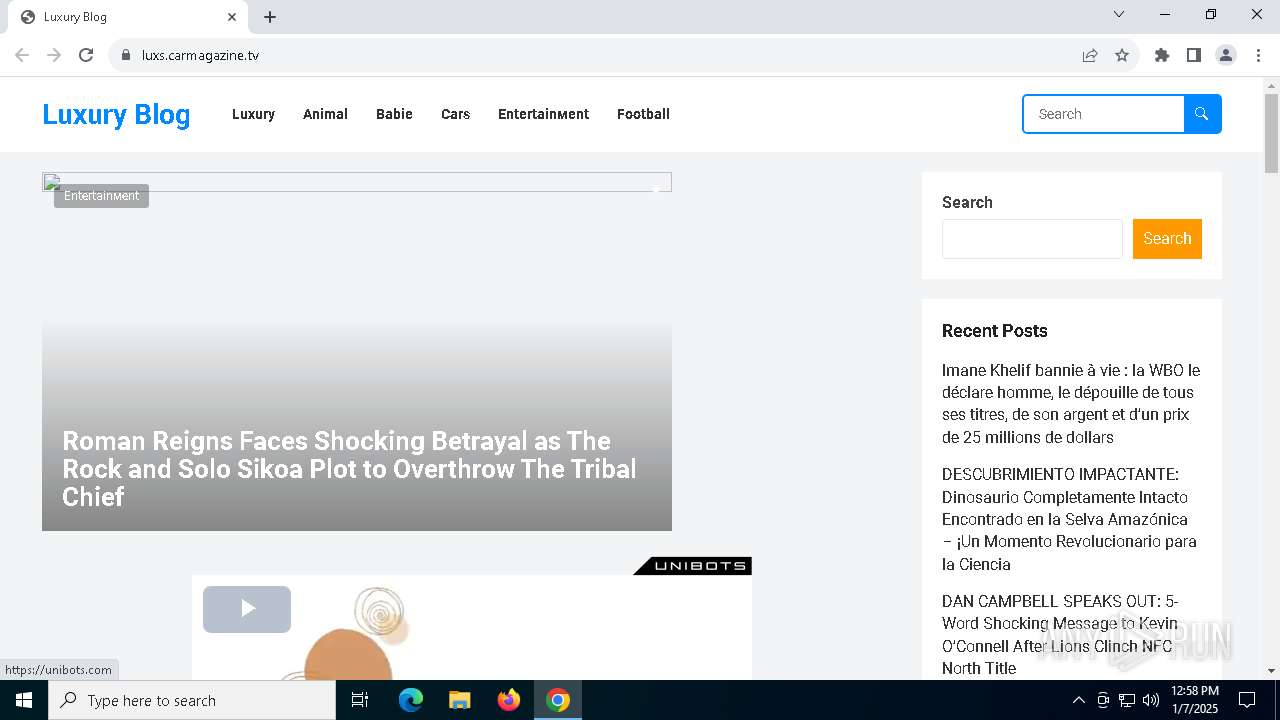Open a new tab with the plus icon
Viewport: 1280px width, 720px height.
pos(270,17)
